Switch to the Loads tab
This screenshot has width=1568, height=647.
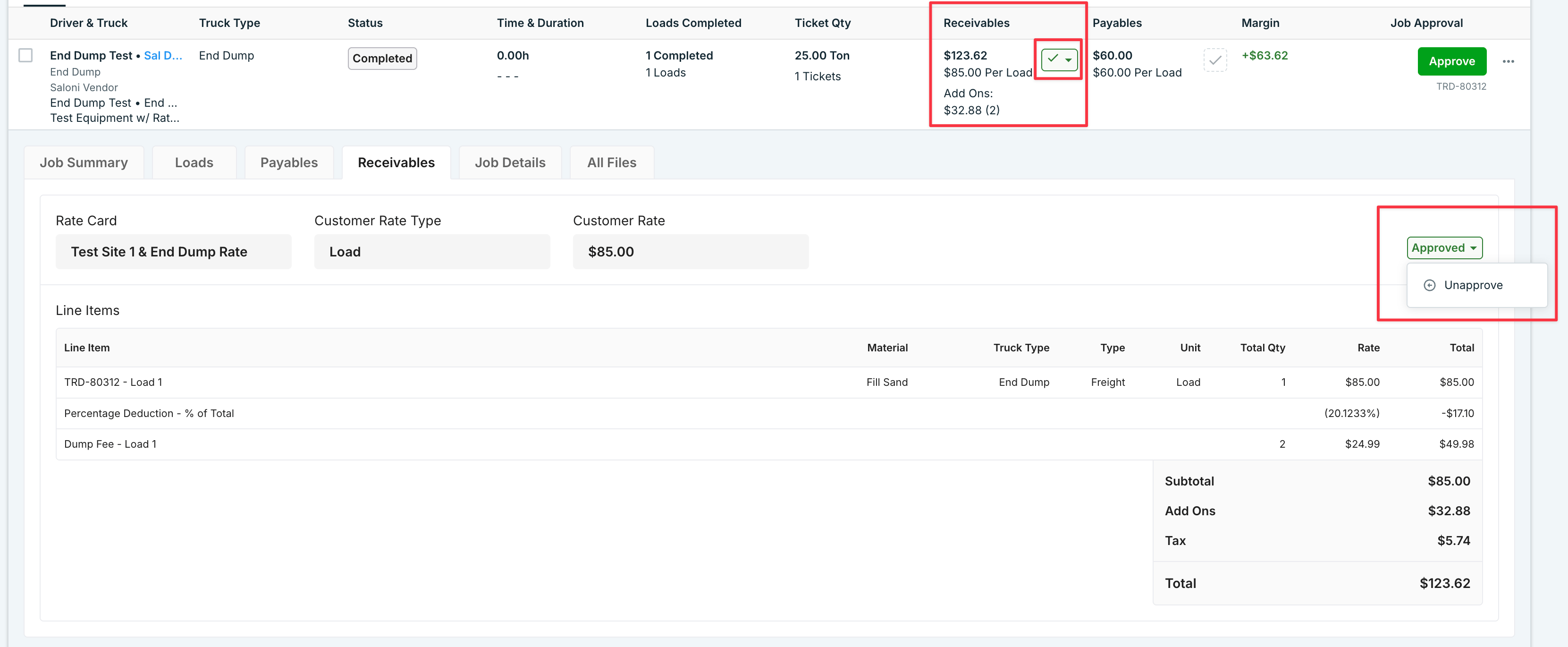tap(194, 162)
